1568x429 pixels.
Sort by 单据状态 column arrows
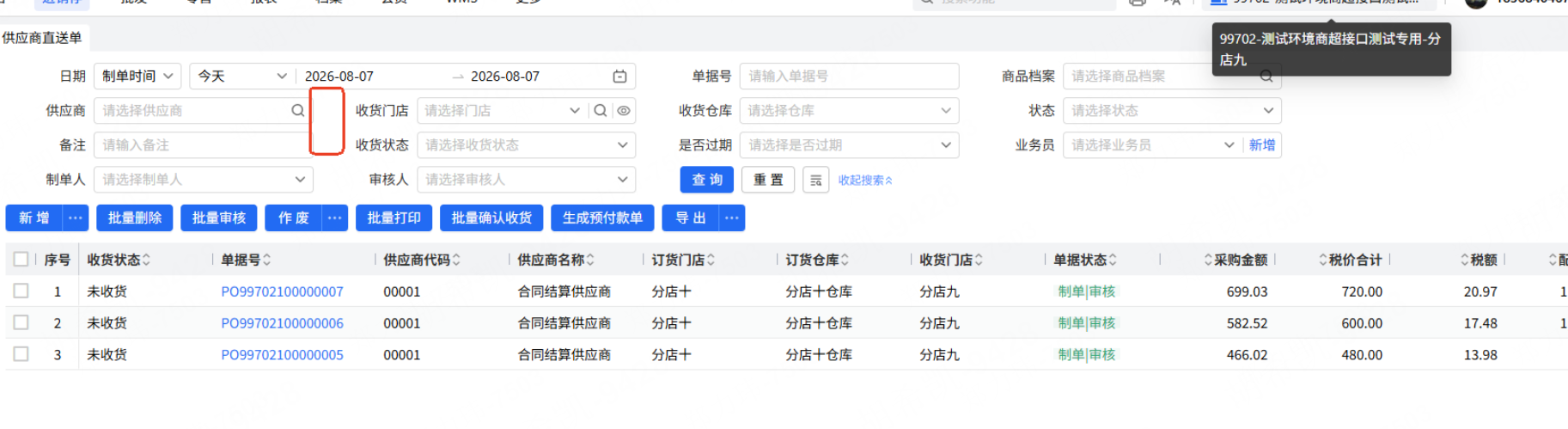1113,260
